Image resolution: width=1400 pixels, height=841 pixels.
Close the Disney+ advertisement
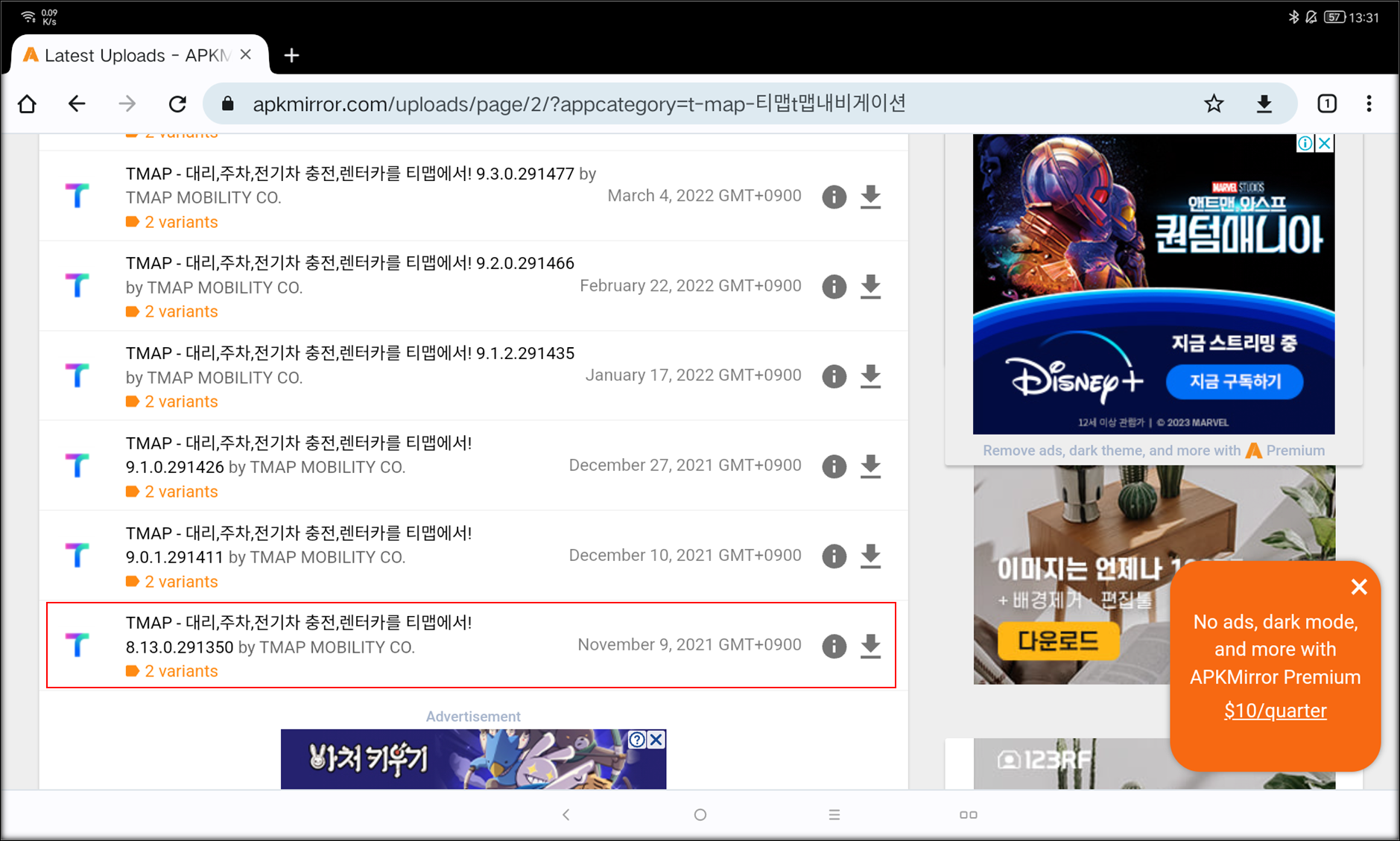click(x=1325, y=143)
